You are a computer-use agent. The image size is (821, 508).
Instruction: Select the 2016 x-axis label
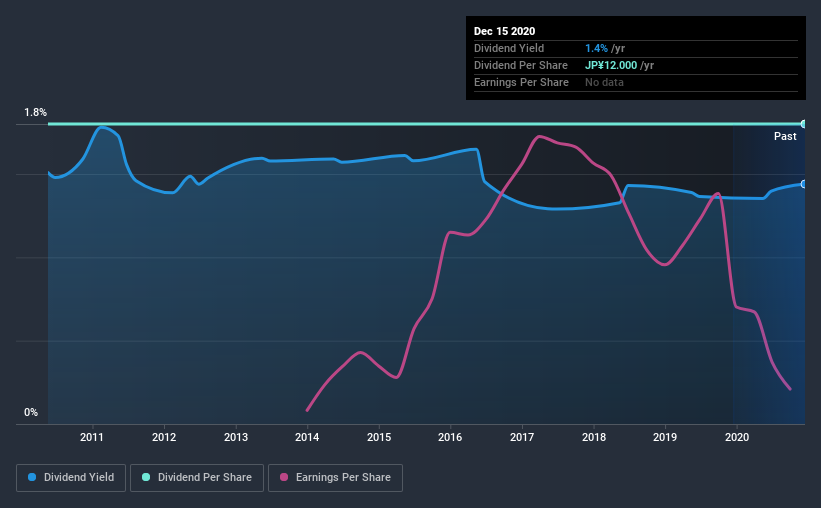(450, 437)
